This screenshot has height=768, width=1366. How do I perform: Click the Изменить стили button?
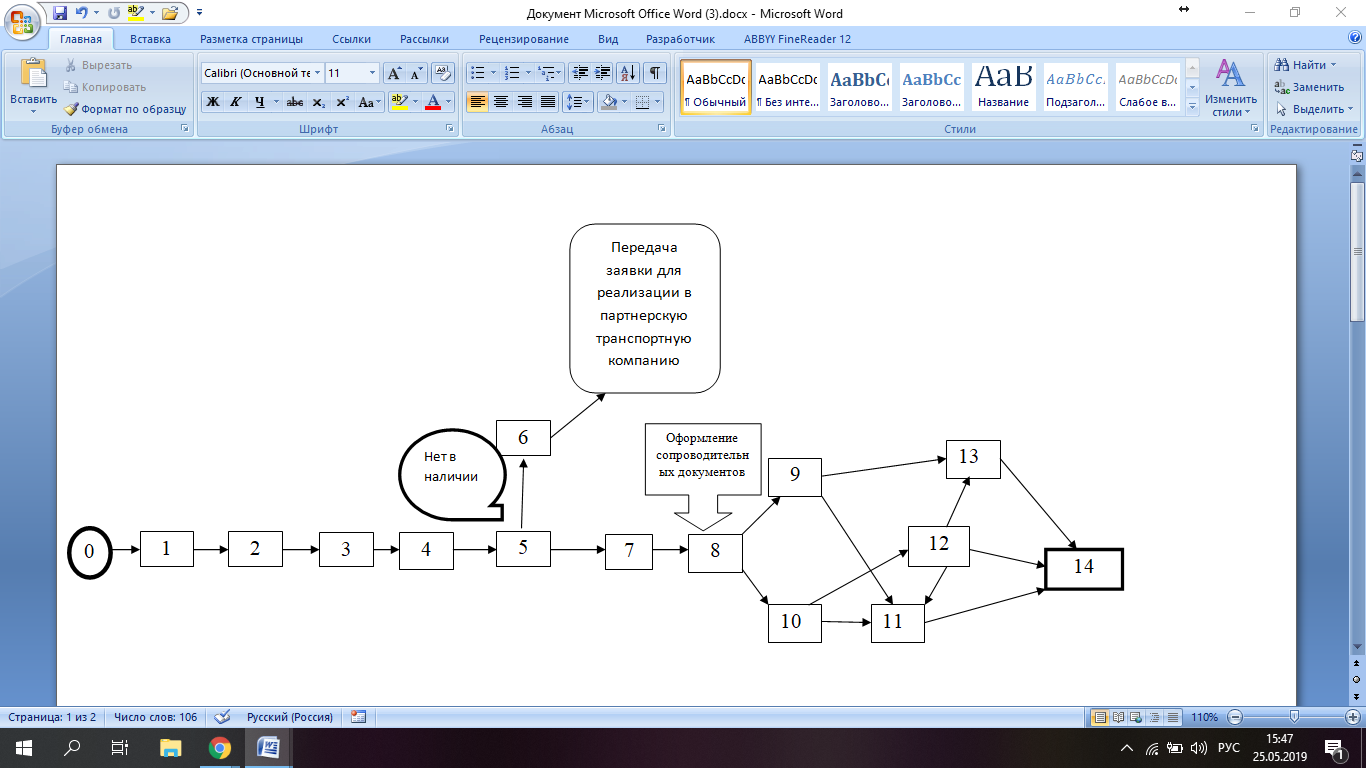tap(1230, 87)
